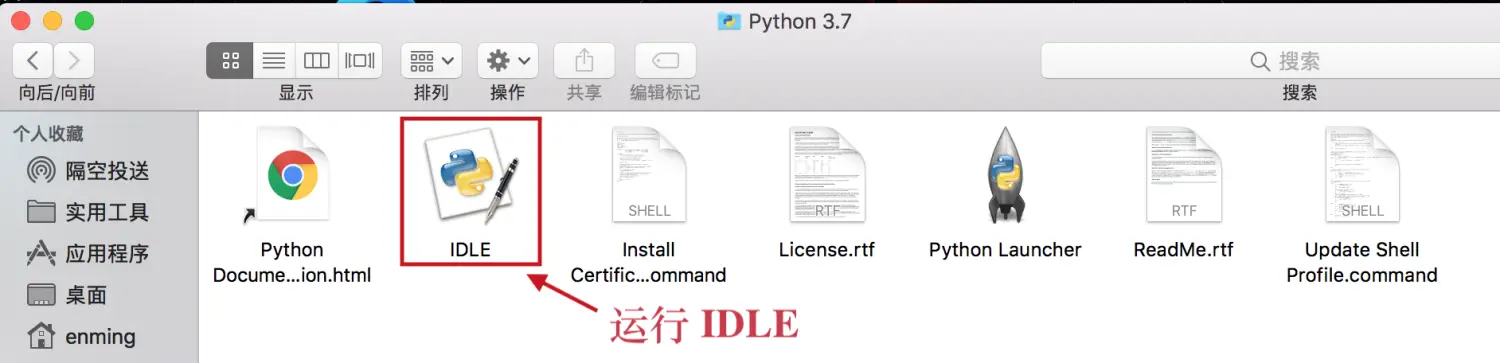
Task: Select the IDLE application icon
Action: pos(471,177)
